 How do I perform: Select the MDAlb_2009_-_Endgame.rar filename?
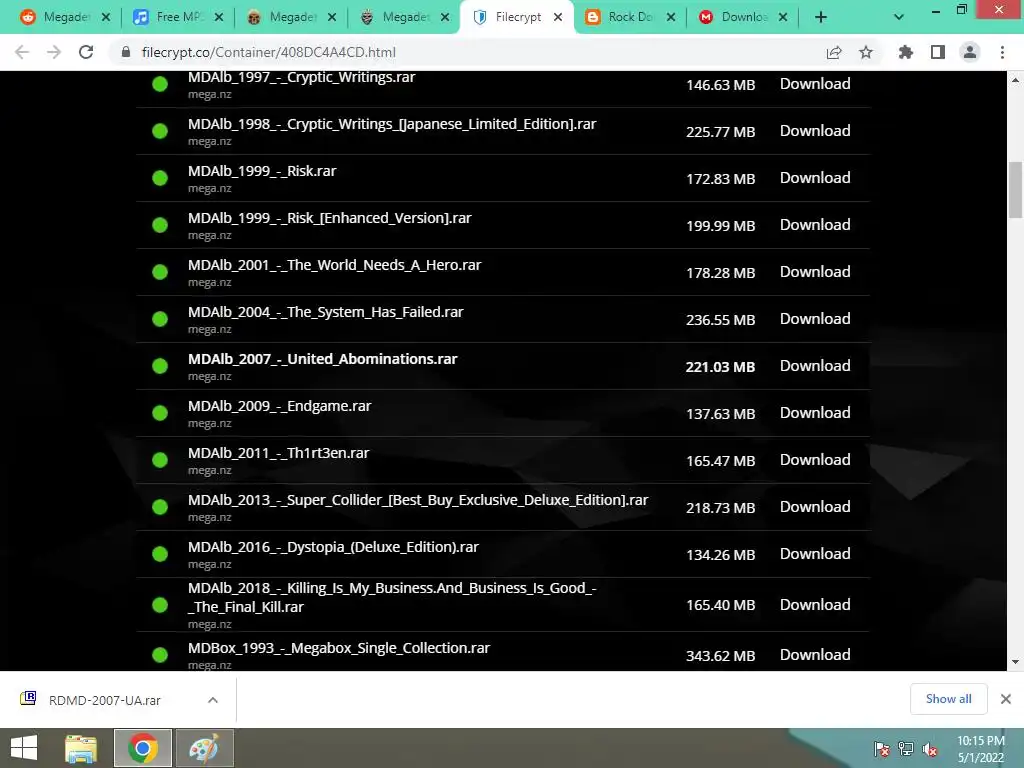coord(280,406)
